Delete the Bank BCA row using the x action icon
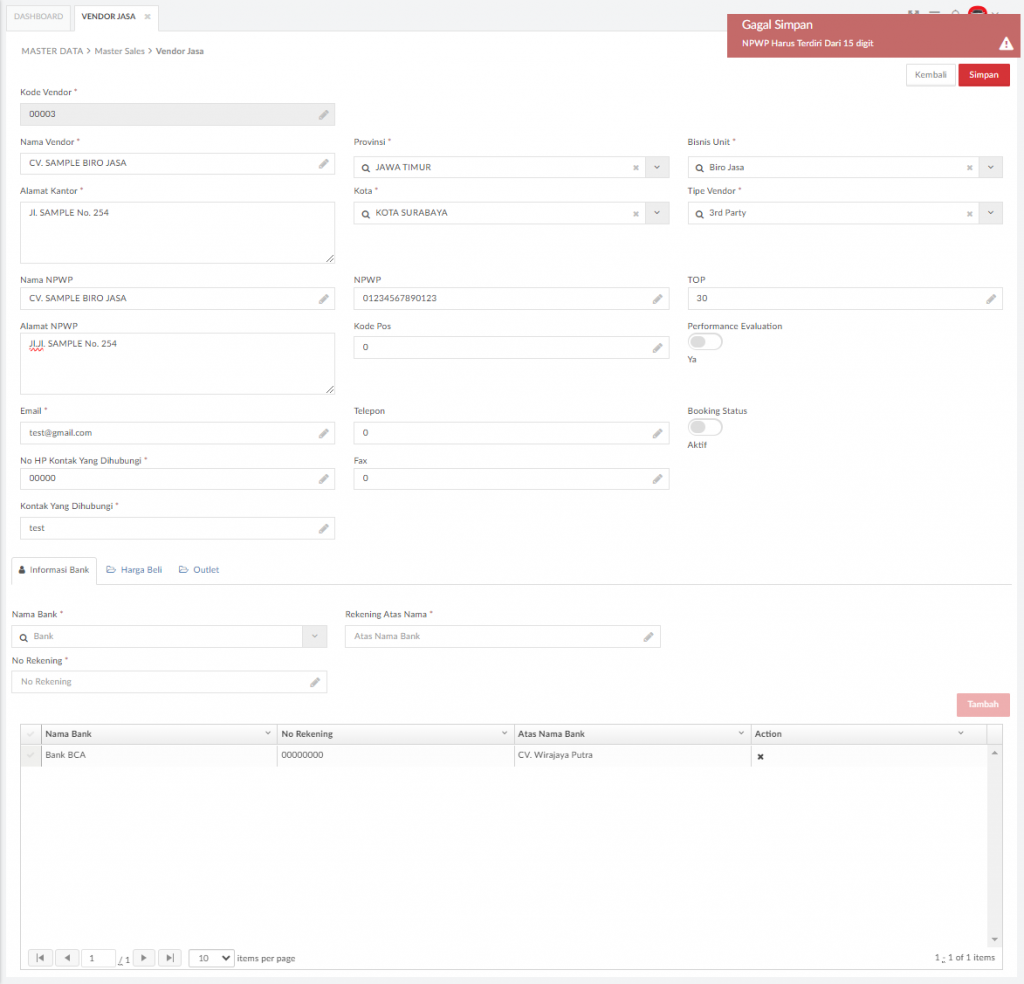 coord(760,757)
